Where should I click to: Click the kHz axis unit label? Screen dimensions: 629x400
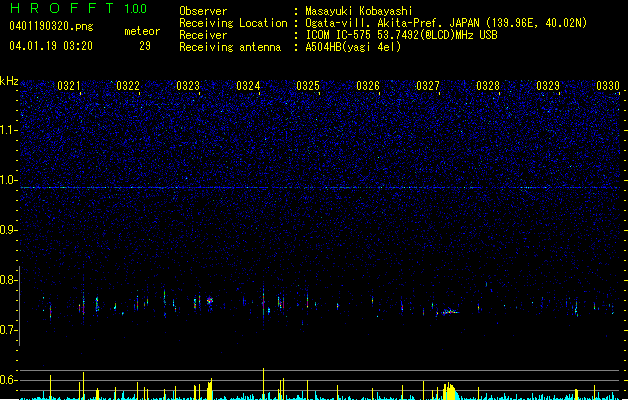9,81
